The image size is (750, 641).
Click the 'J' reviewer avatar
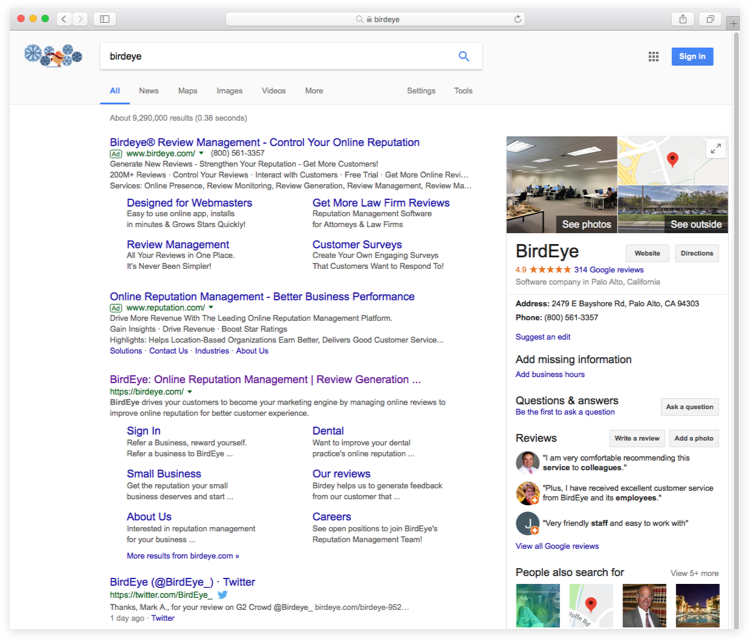click(528, 524)
